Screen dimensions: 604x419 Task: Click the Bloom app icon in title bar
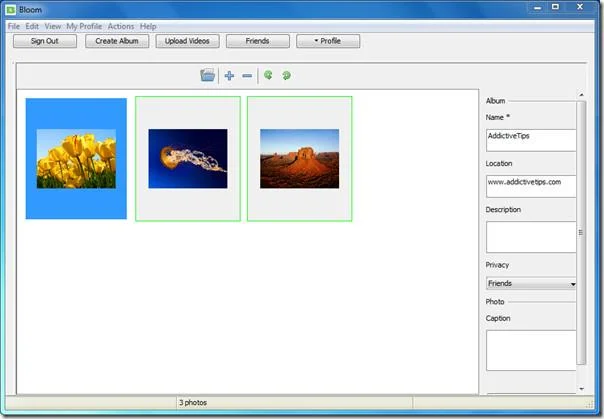click(10, 10)
